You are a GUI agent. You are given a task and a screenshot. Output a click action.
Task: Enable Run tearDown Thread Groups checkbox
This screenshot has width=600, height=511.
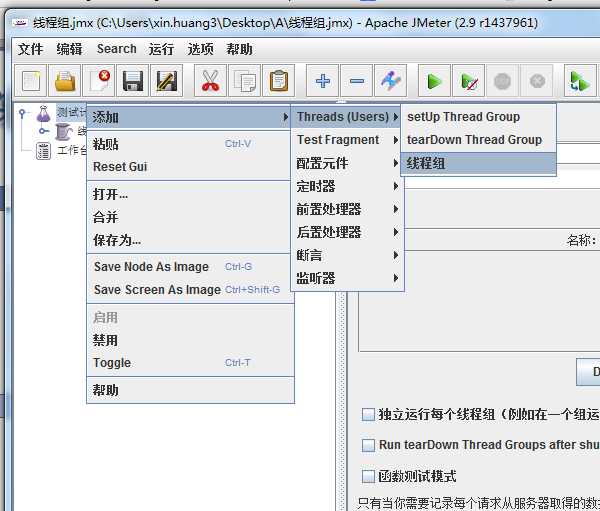(x=368, y=445)
